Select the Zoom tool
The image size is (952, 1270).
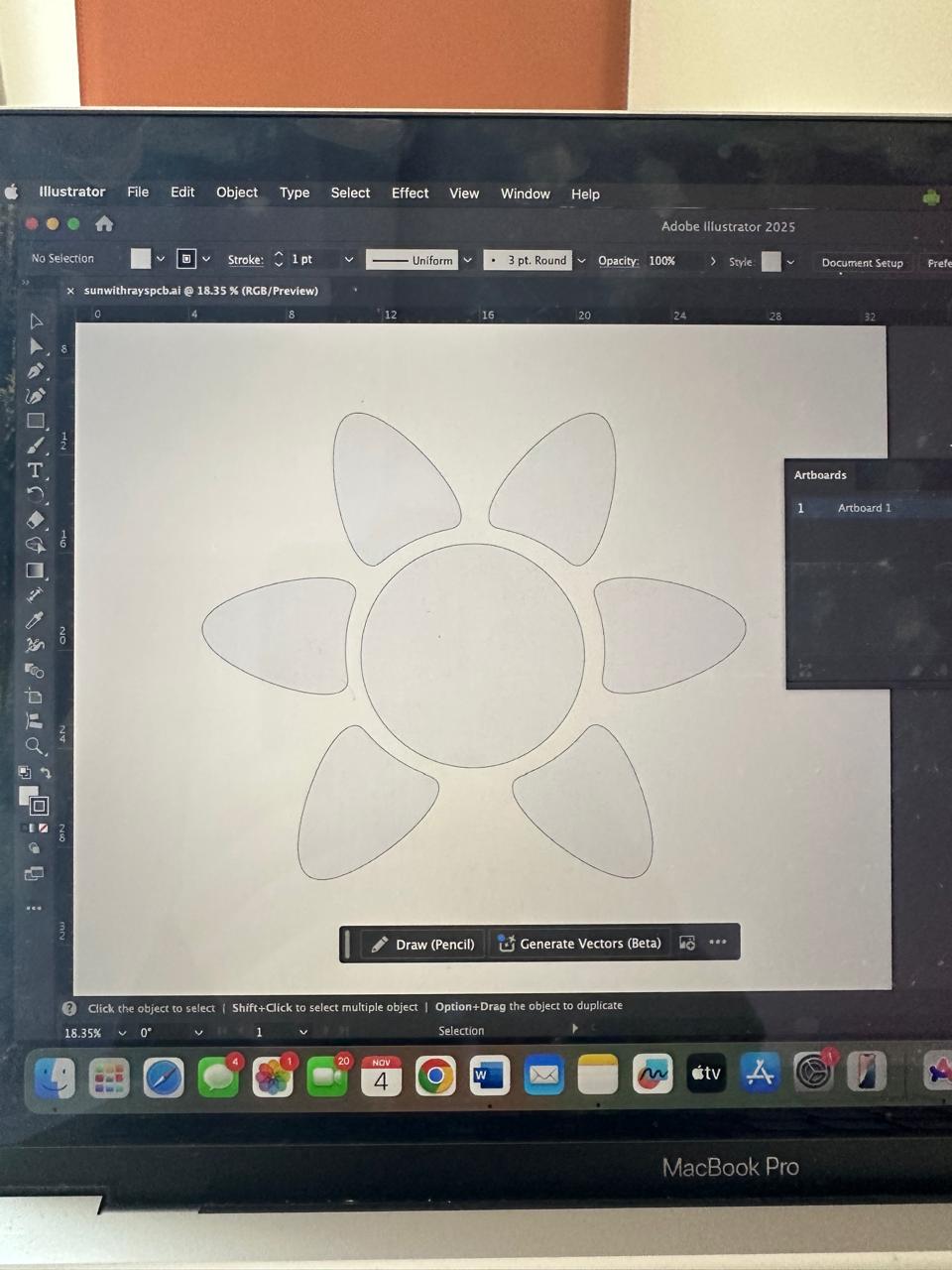[35, 746]
